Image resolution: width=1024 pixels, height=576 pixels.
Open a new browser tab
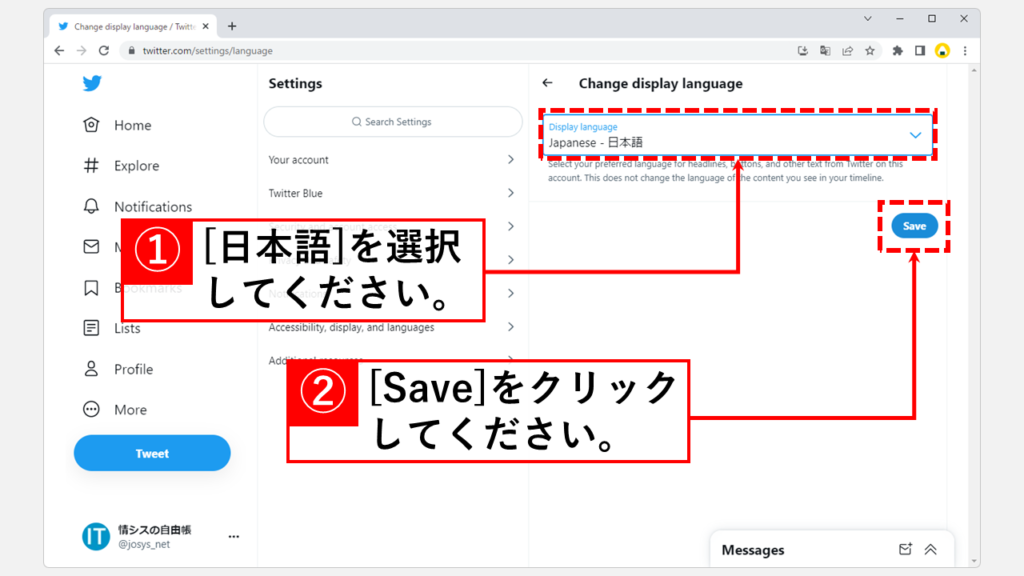click(232, 26)
